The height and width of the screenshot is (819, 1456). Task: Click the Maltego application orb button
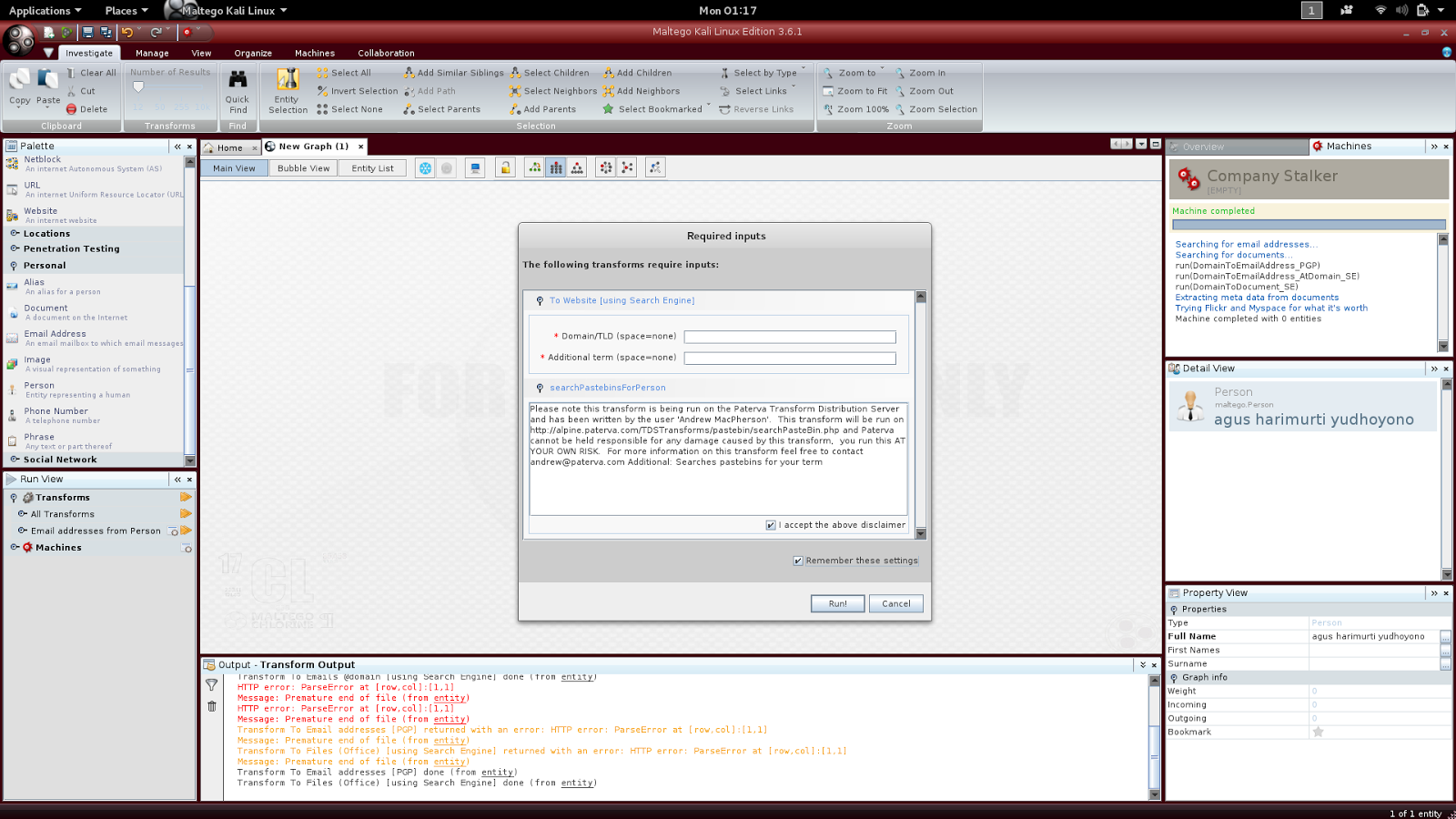point(19,40)
